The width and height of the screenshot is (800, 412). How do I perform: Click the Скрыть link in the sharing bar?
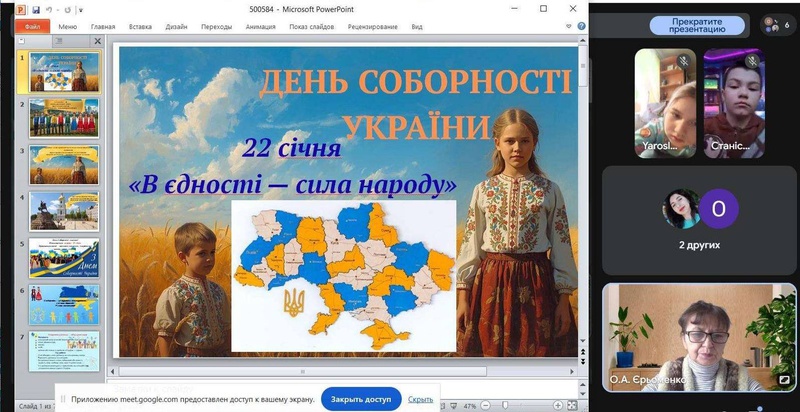pyautogui.click(x=420, y=399)
